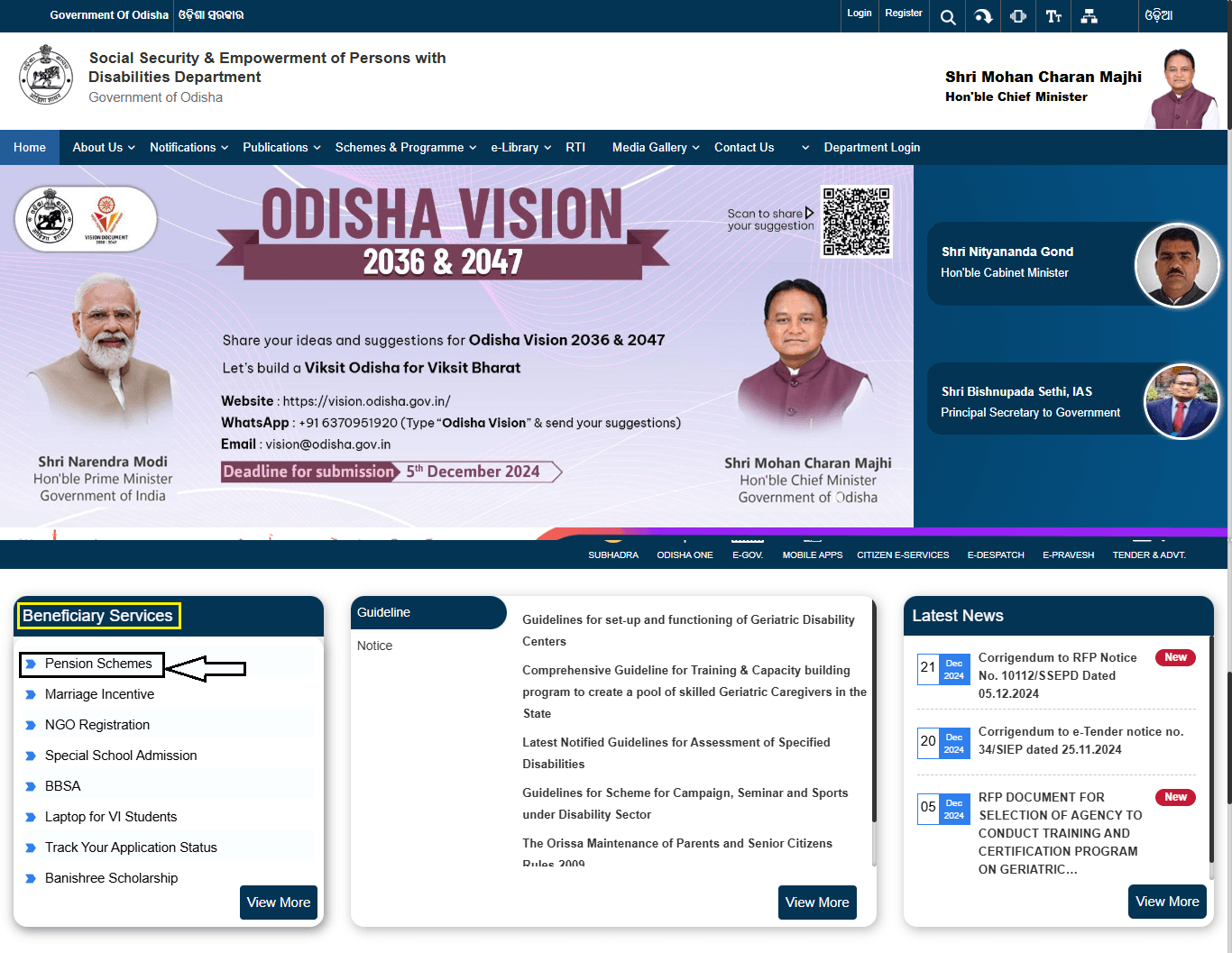Click the Chief Minister photo in header
Viewport: 1232px width, 953px height.
coord(1182,88)
